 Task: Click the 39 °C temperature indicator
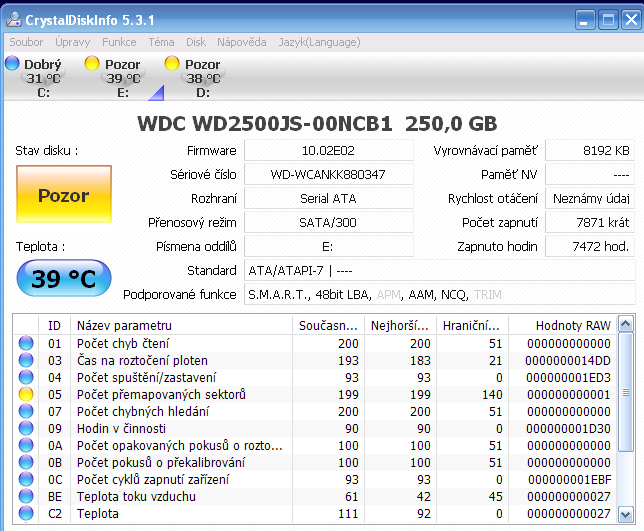pyautogui.click(x=63, y=279)
